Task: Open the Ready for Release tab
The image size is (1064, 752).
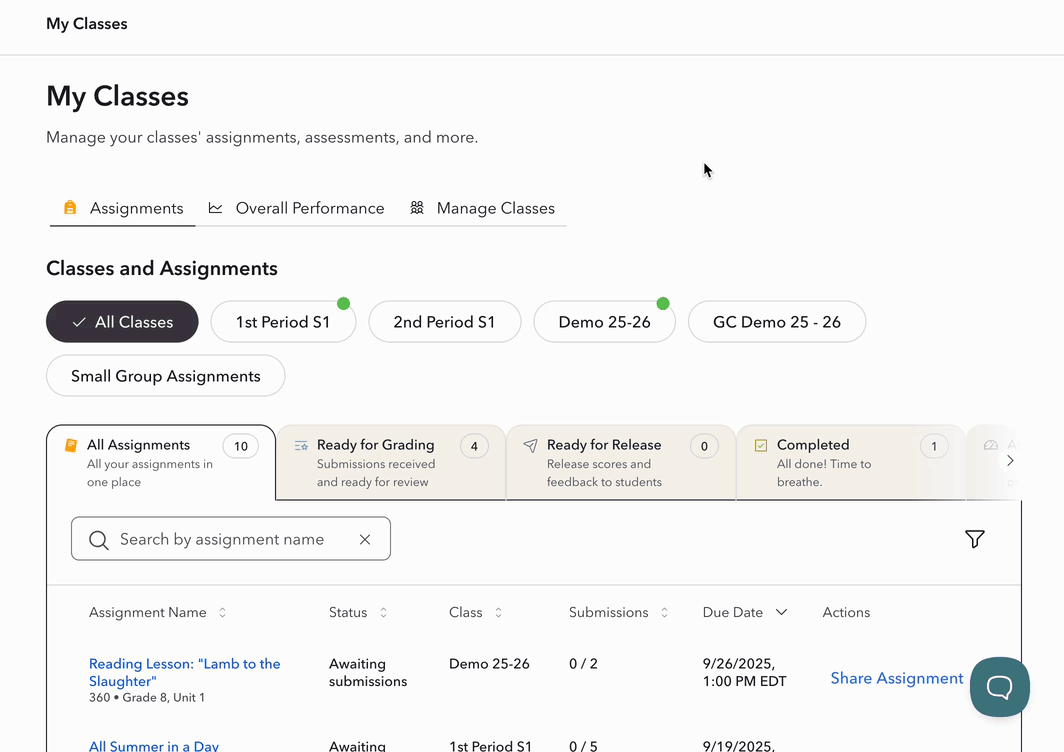Action: pos(621,462)
